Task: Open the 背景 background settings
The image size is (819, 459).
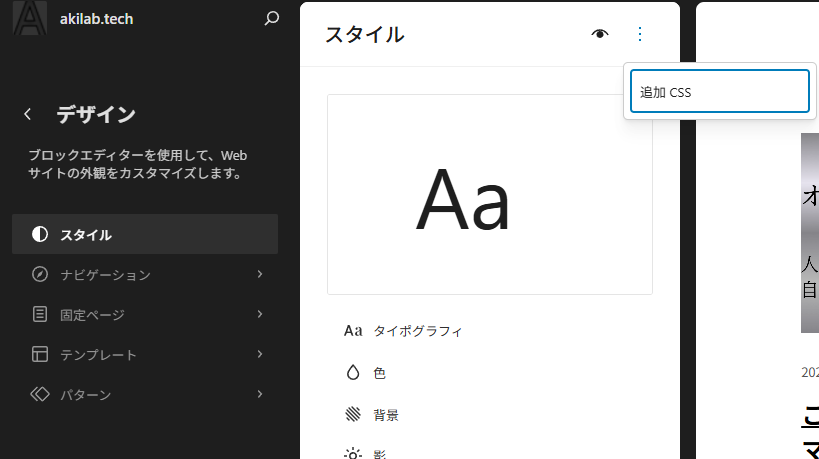Action: point(385,415)
